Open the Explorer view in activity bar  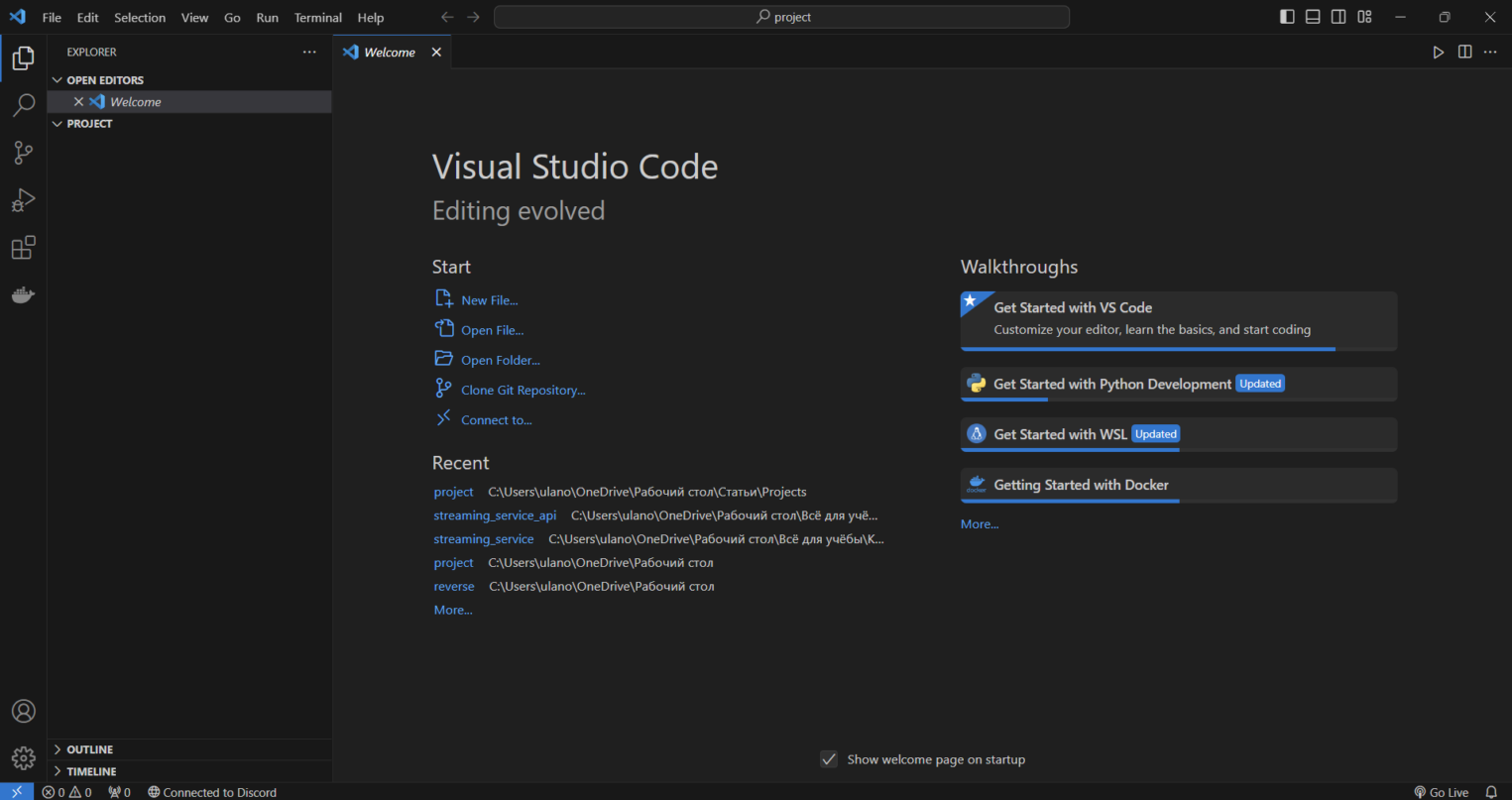tap(23, 58)
